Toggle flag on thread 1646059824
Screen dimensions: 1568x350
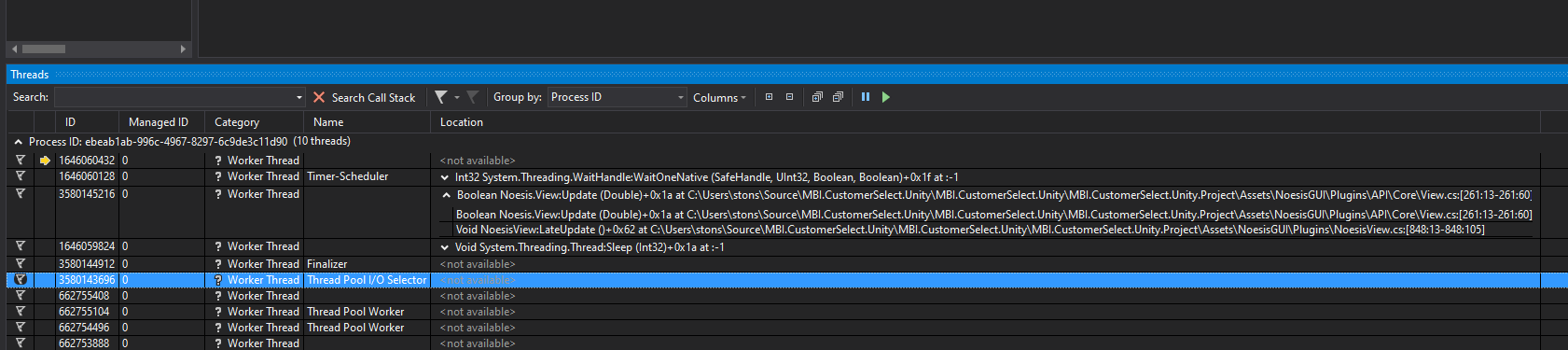pos(20,246)
